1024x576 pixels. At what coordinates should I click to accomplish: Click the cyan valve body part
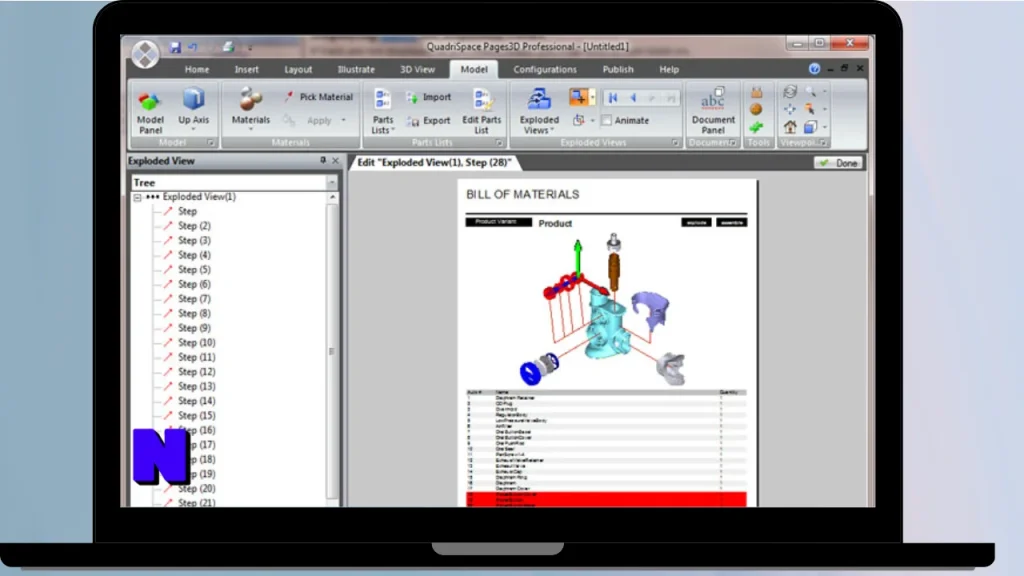(607, 325)
